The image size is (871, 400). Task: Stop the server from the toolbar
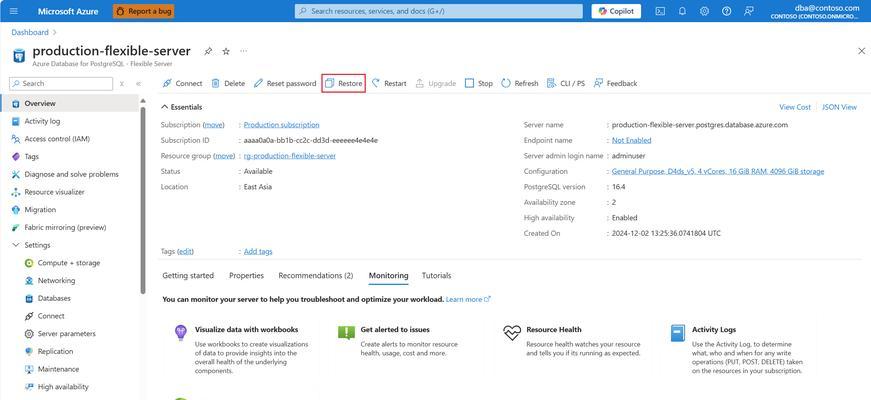(x=479, y=83)
